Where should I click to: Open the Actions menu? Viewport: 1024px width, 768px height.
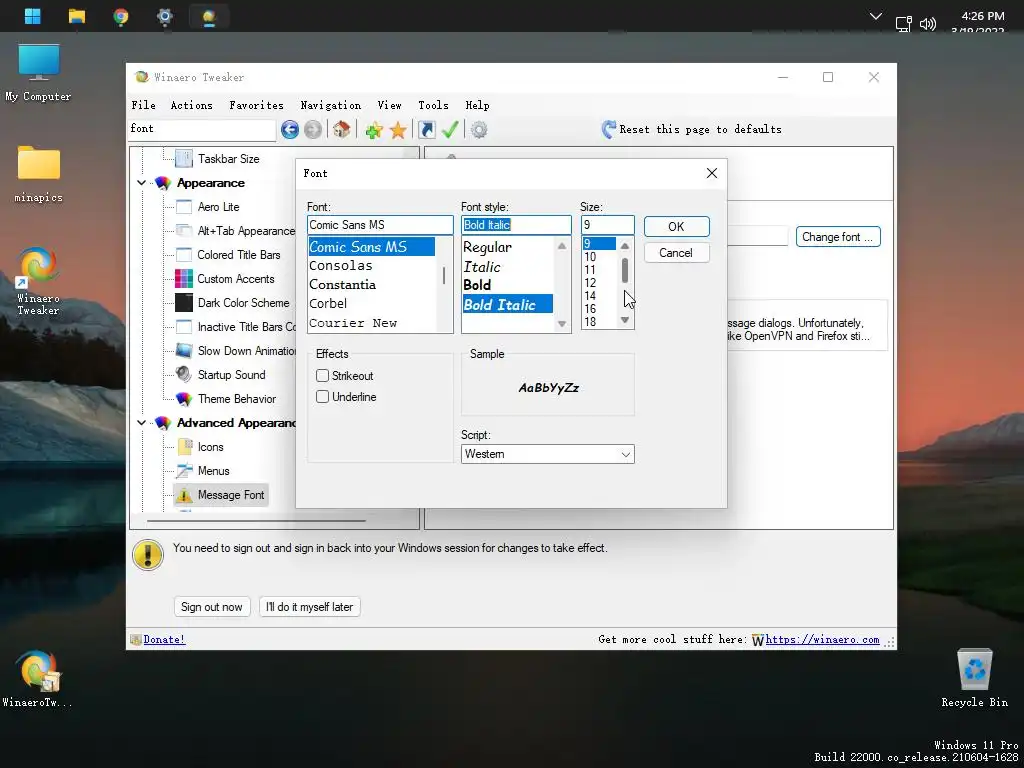click(191, 105)
